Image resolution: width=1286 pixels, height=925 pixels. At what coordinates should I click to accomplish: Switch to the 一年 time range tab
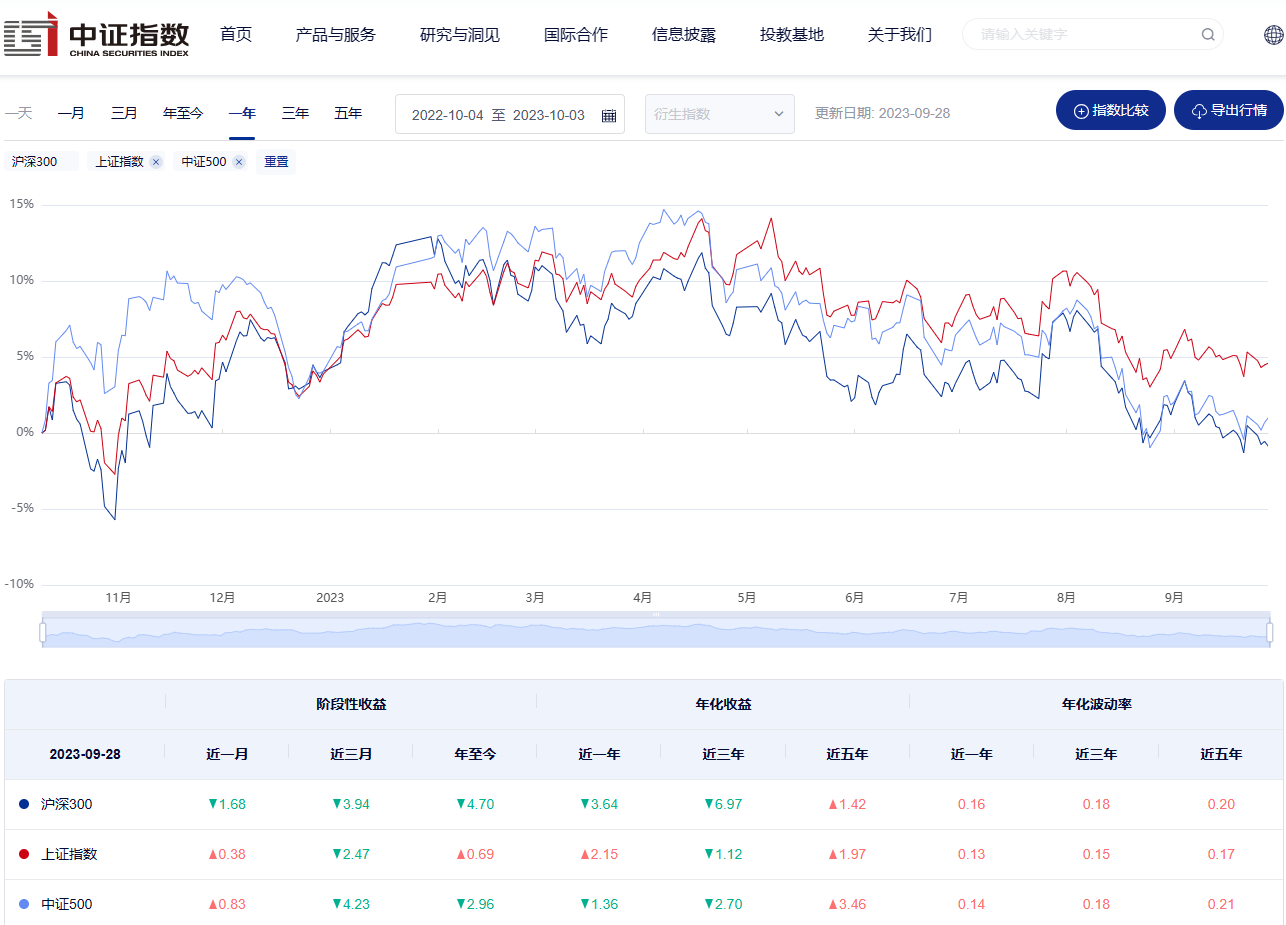pos(242,113)
